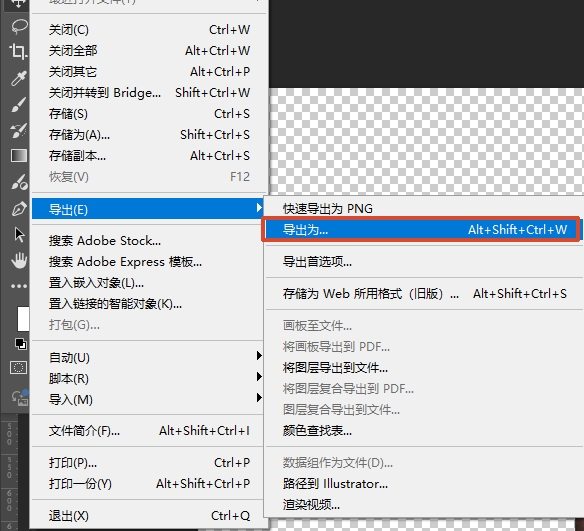Click 将画板导出到 PDF... item

coord(424,347)
